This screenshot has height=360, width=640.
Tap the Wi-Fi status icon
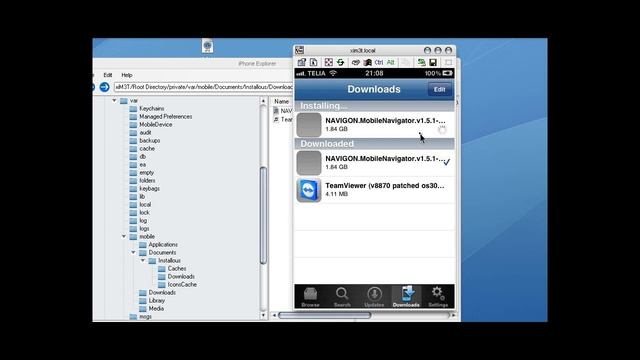333,73
